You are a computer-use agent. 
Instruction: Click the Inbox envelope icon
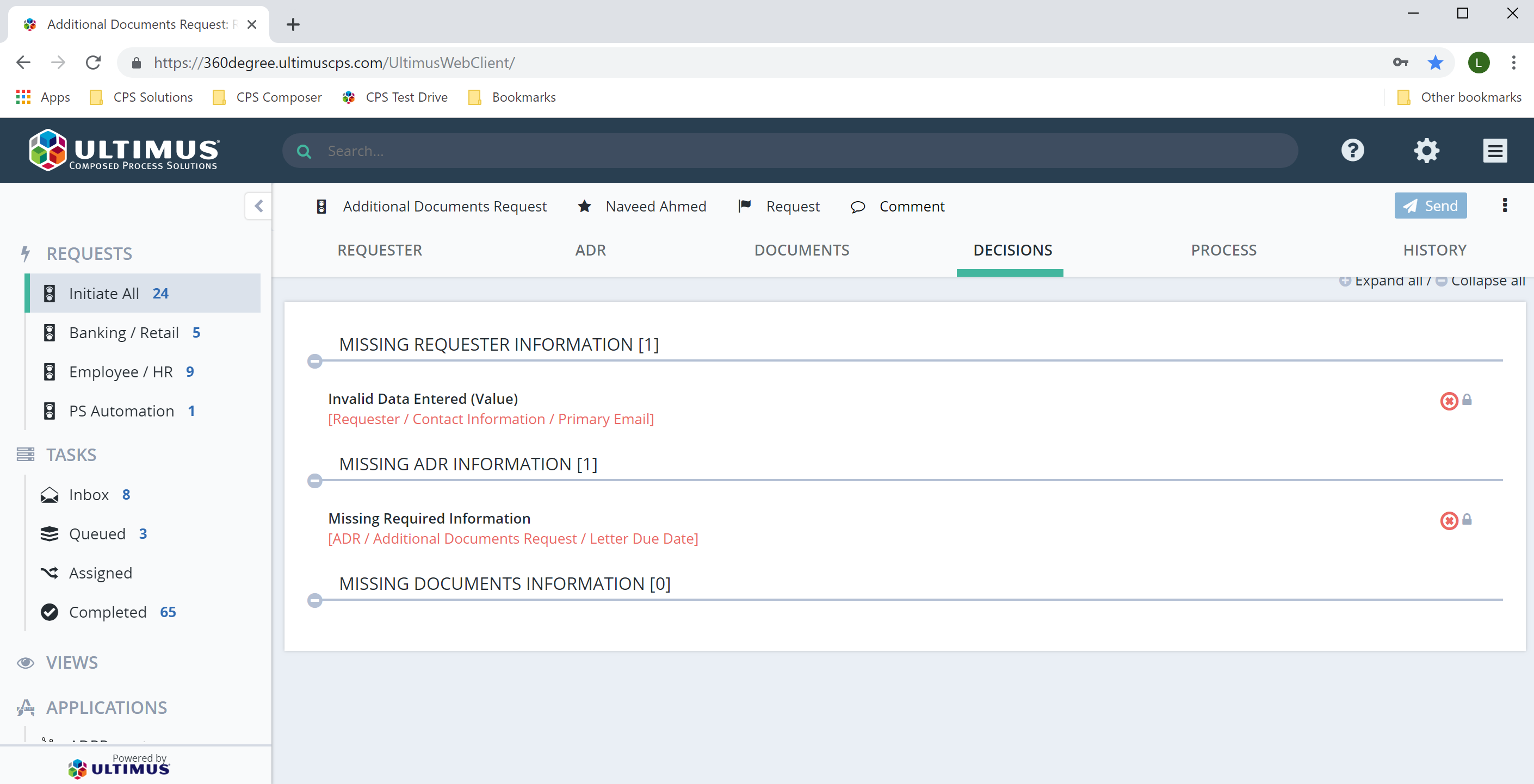[50, 495]
